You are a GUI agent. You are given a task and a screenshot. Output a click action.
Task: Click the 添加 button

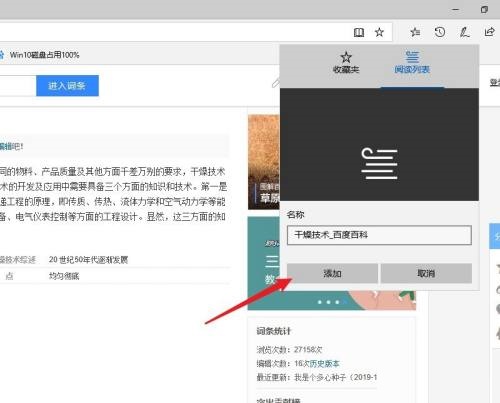coord(332,273)
